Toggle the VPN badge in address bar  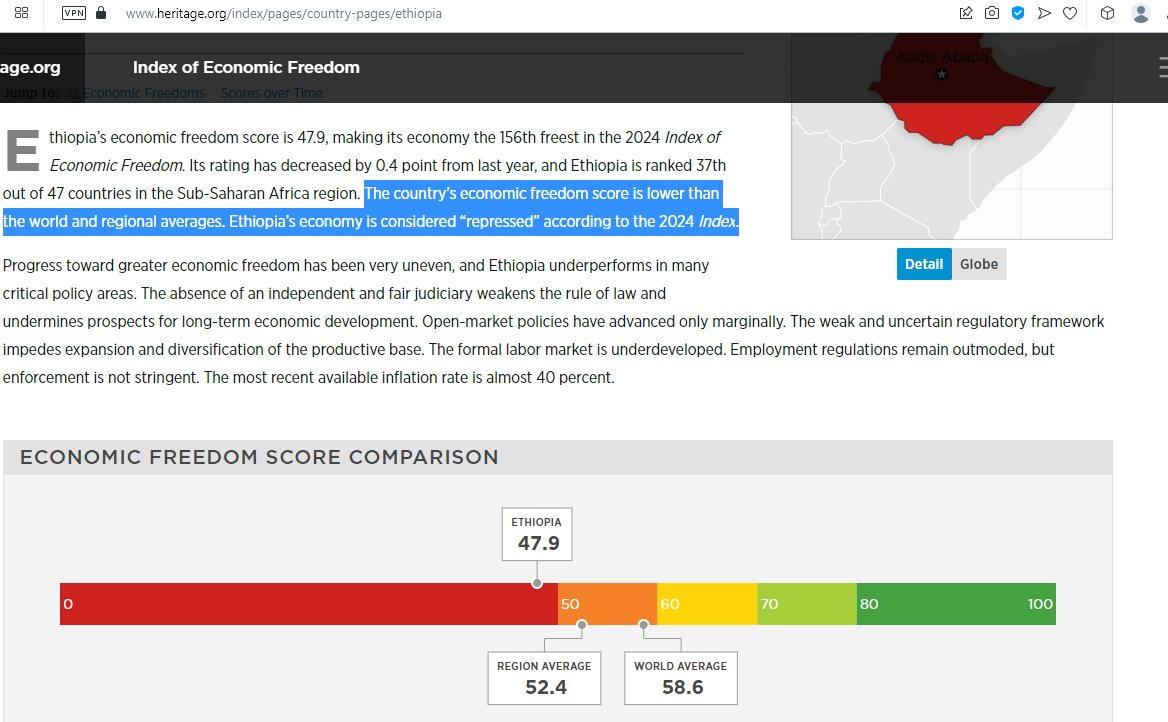pos(74,13)
